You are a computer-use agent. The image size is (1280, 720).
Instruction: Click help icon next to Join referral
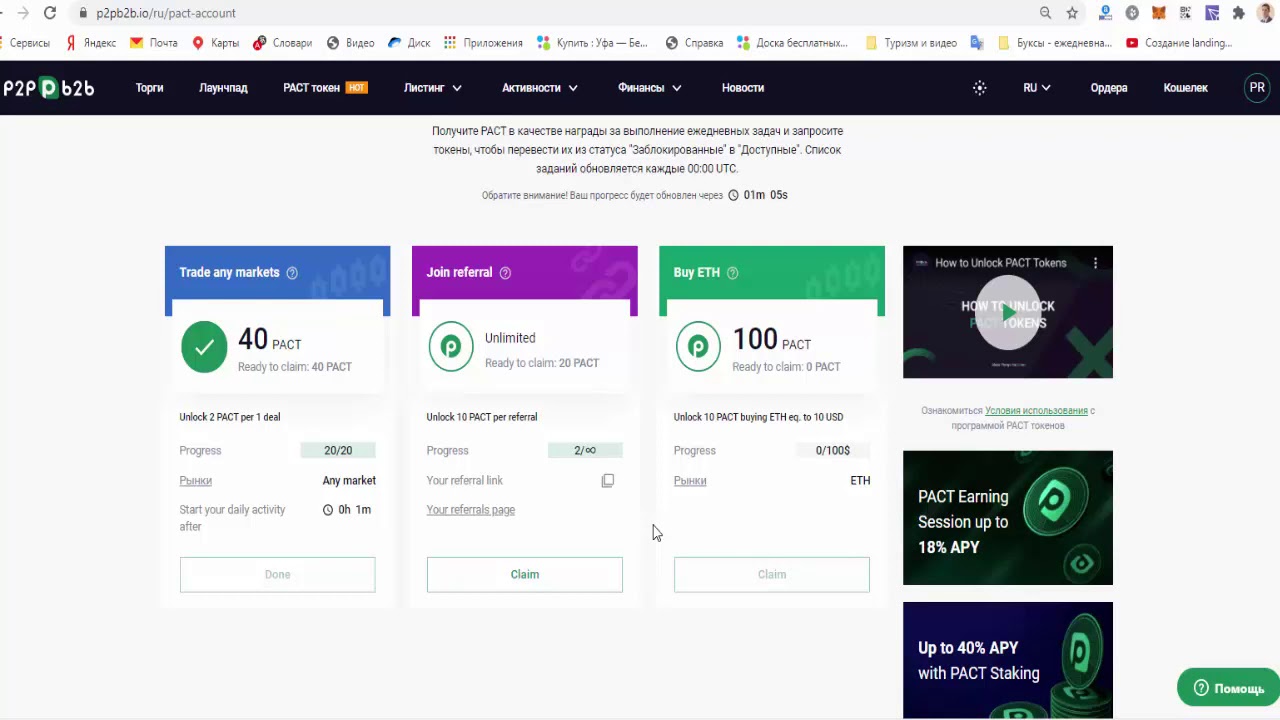(x=505, y=273)
